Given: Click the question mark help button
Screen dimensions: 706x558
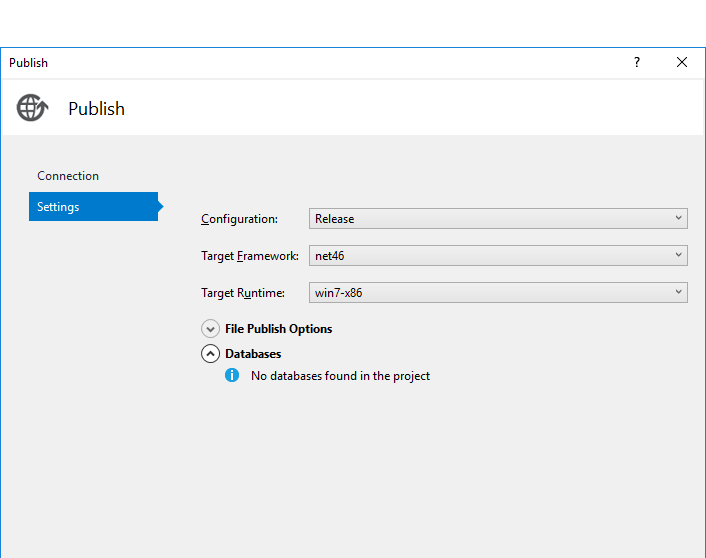Looking at the screenshot, I should pos(637,62).
